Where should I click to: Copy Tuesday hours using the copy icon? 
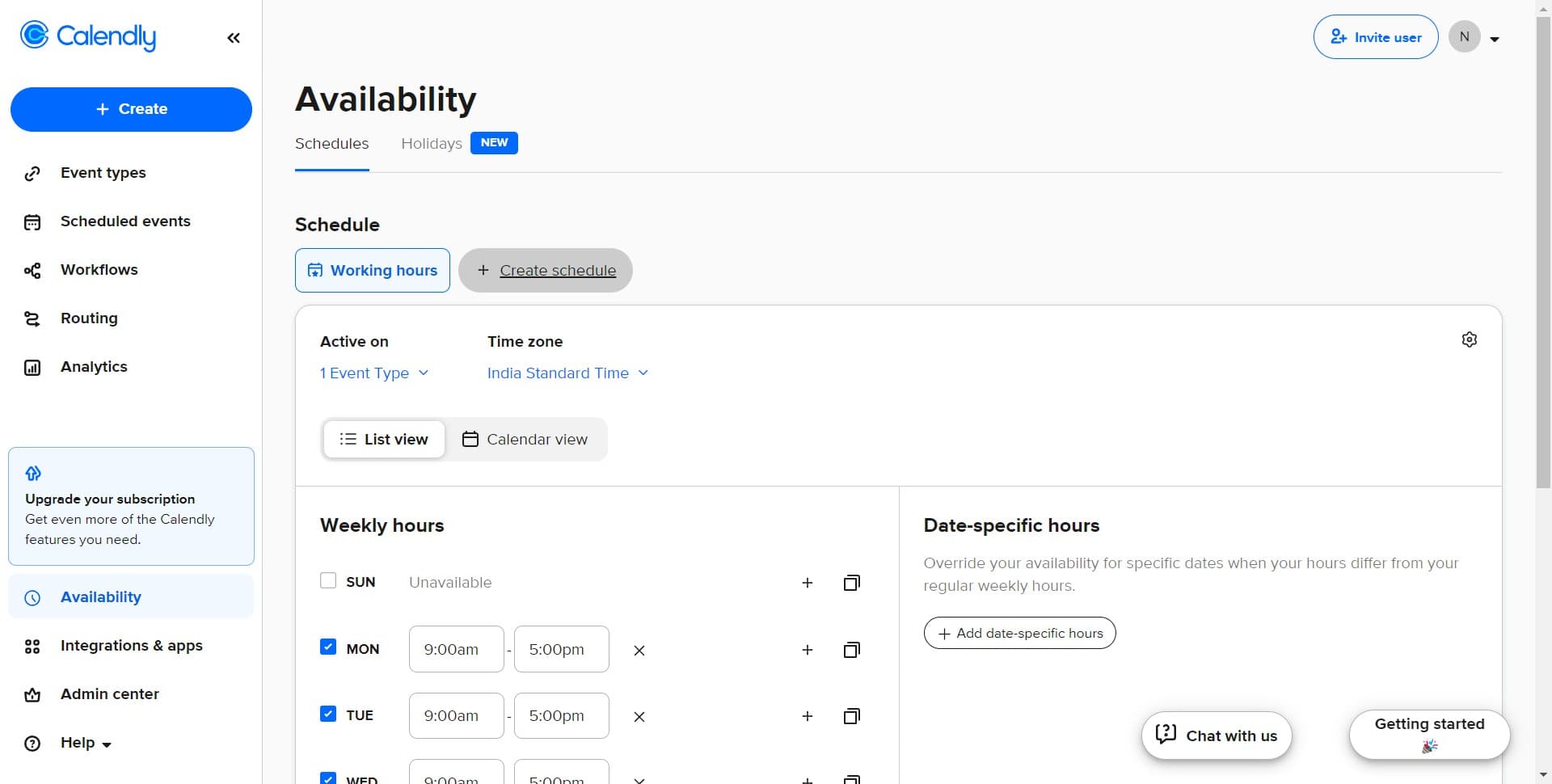(851, 716)
